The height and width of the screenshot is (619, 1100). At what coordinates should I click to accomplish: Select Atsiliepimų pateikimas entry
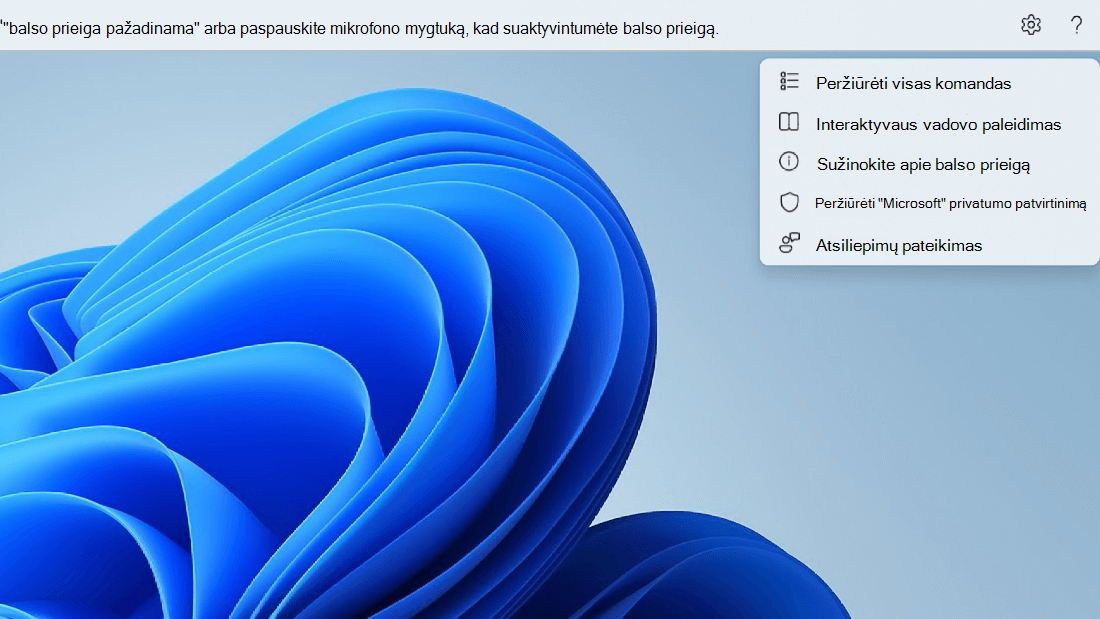click(x=929, y=245)
